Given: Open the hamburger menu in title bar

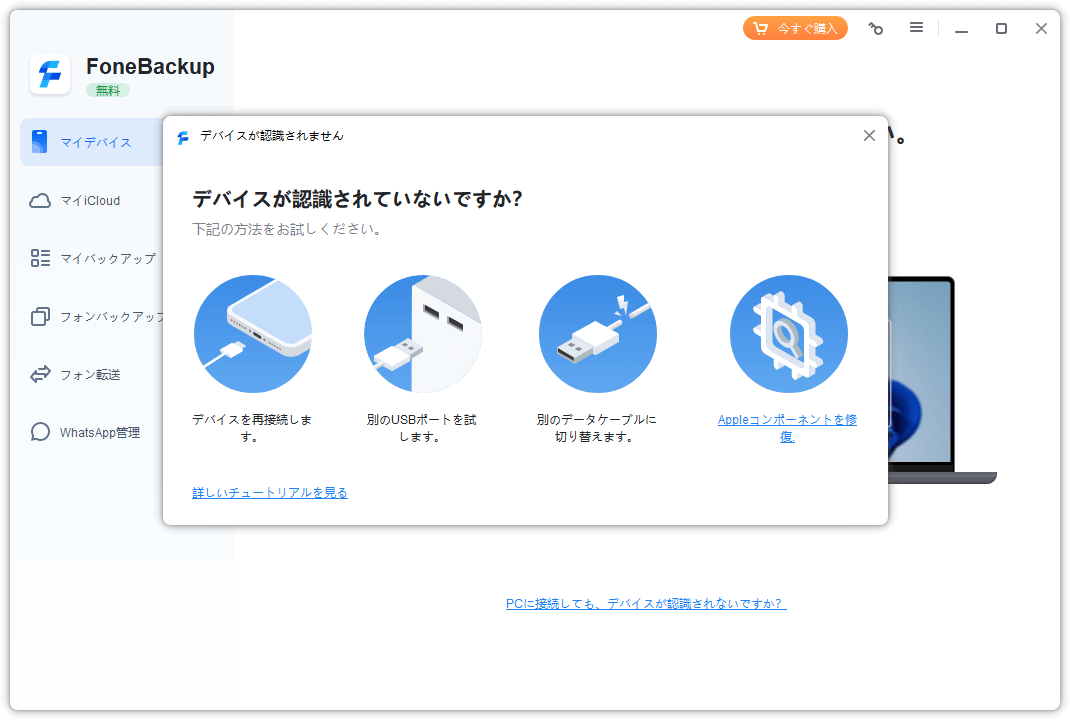Looking at the screenshot, I should pos(916,27).
